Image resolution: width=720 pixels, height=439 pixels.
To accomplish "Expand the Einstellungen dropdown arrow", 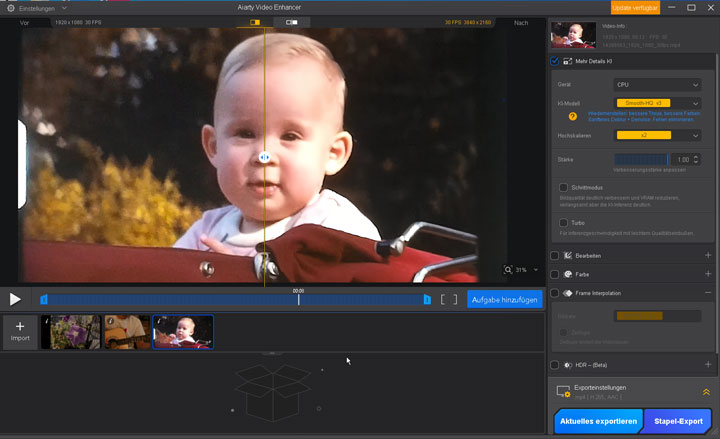I will pyautogui.click(x=64, y=8).
